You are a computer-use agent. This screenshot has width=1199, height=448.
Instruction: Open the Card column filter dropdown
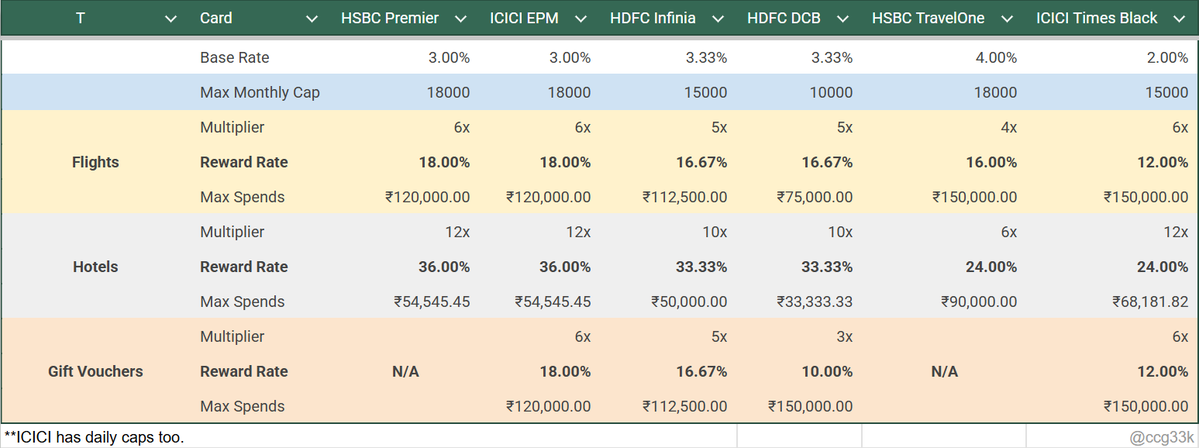pyautogui.click(x=310, y=19)
